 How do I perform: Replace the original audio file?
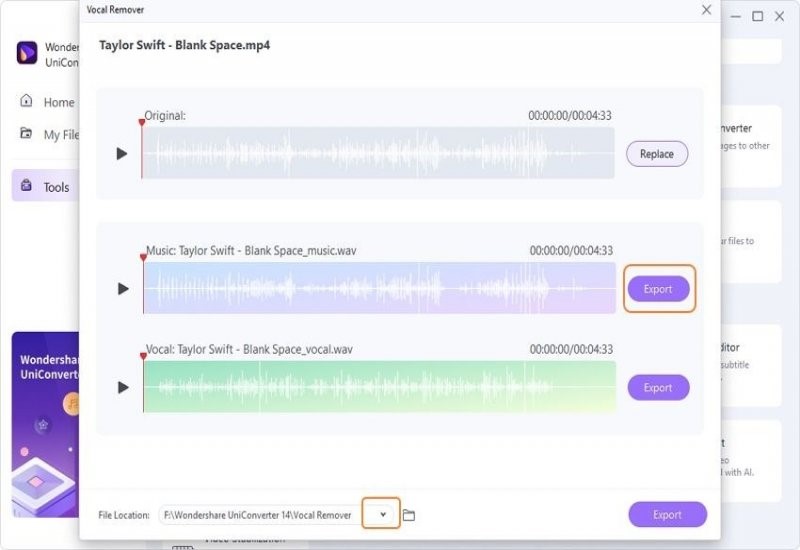point(657,154)
